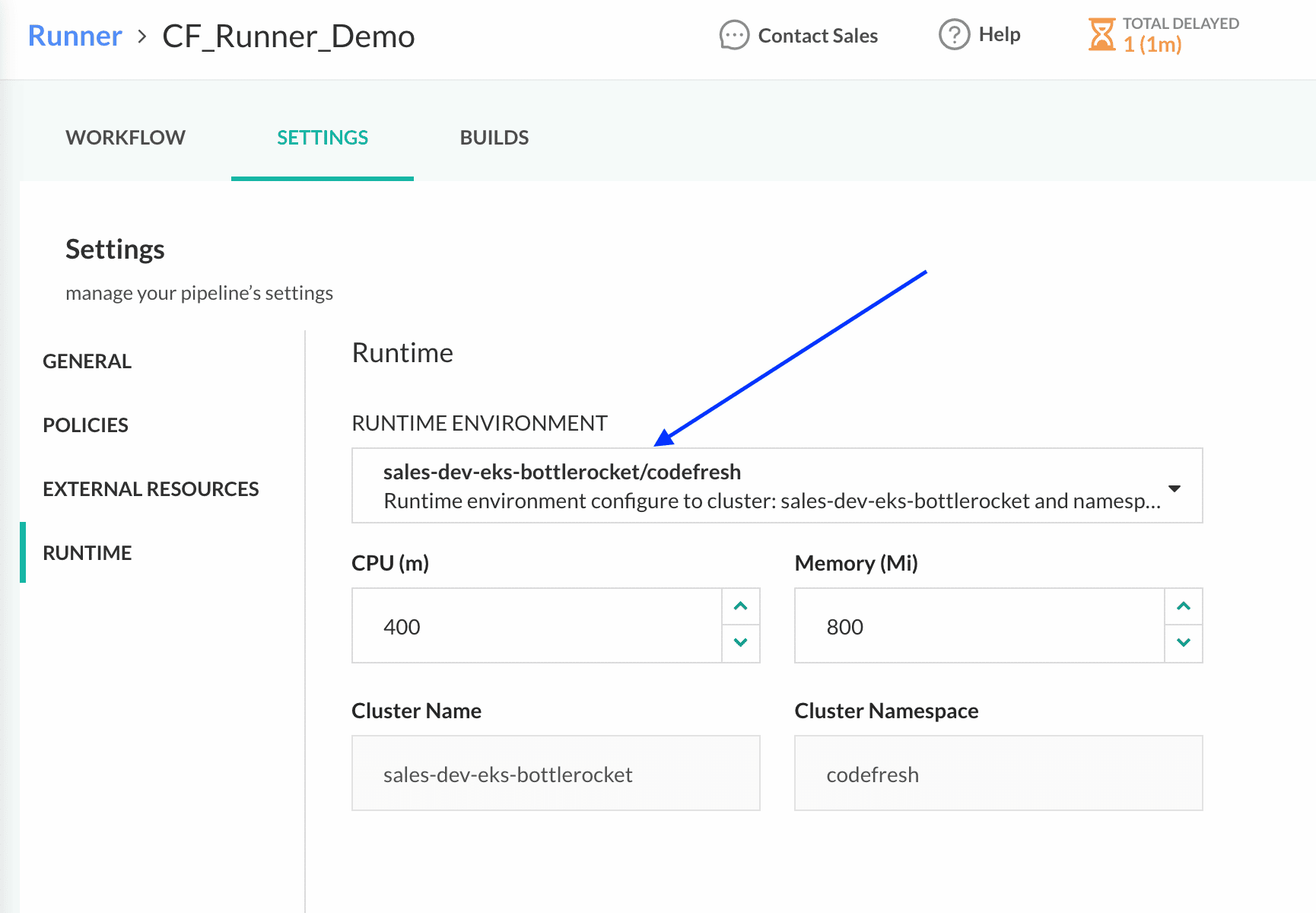Increase CPU value with up arrow
The image size is (1316, 913).
(x=741, y=606)
